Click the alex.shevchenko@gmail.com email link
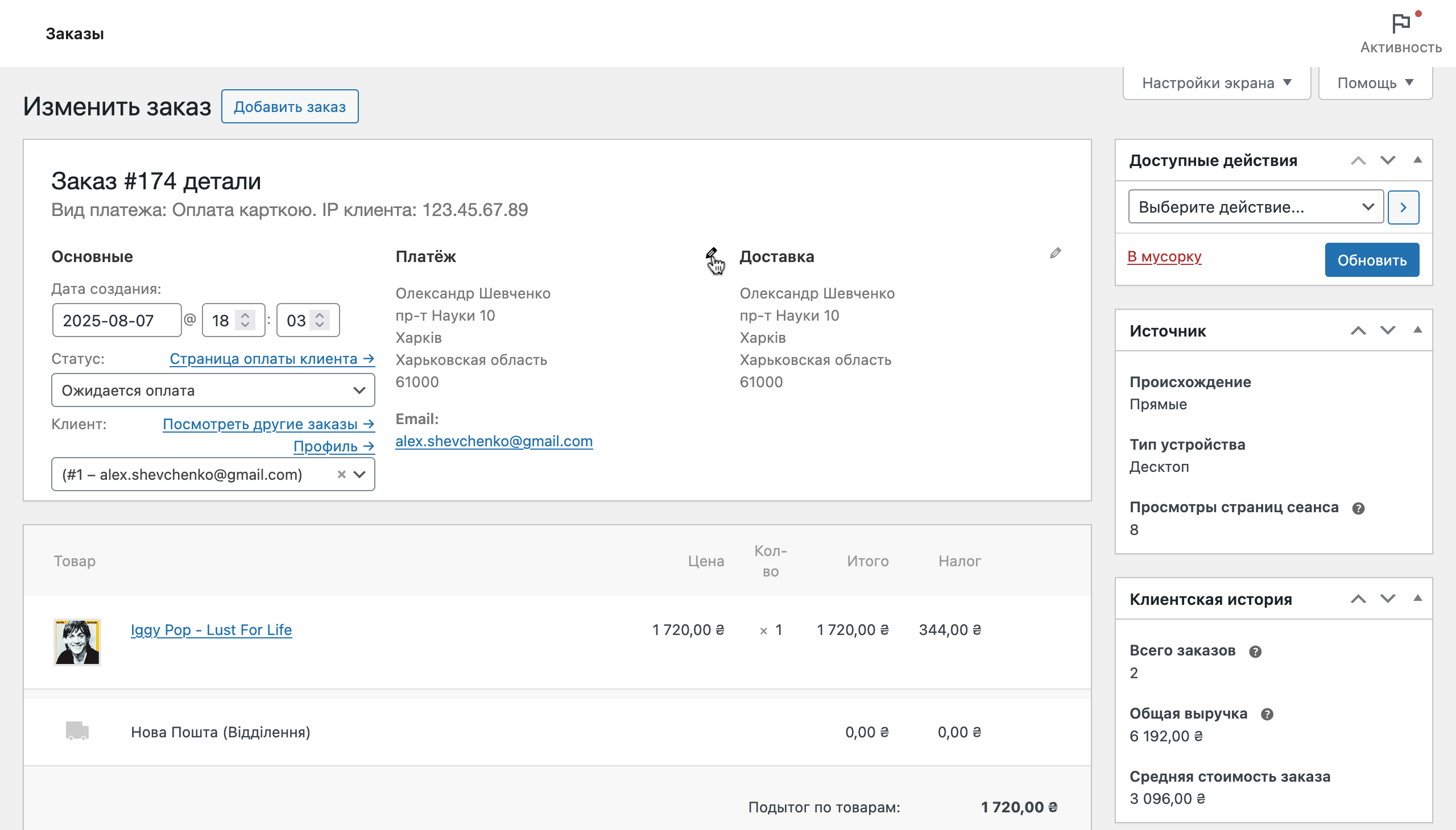1456x830 pixels. (494, 441)
